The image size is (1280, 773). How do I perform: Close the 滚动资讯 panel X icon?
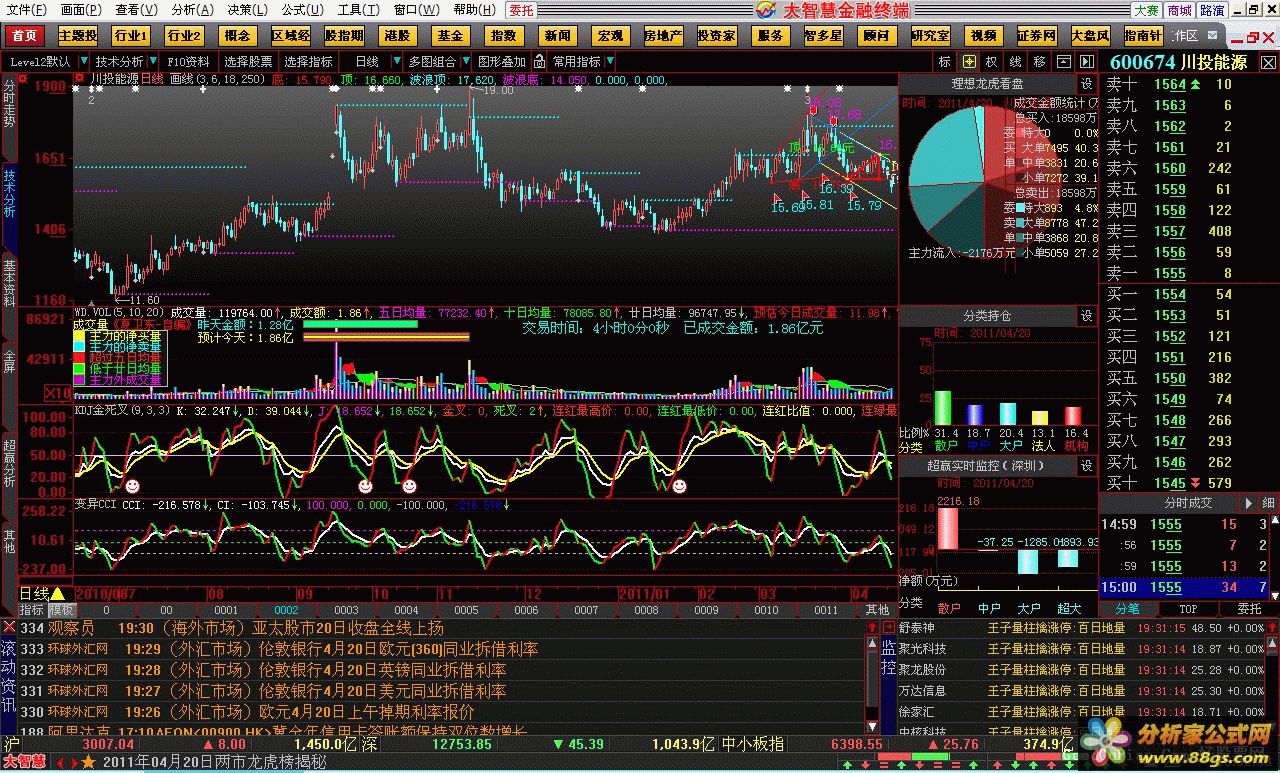(9, 627)
